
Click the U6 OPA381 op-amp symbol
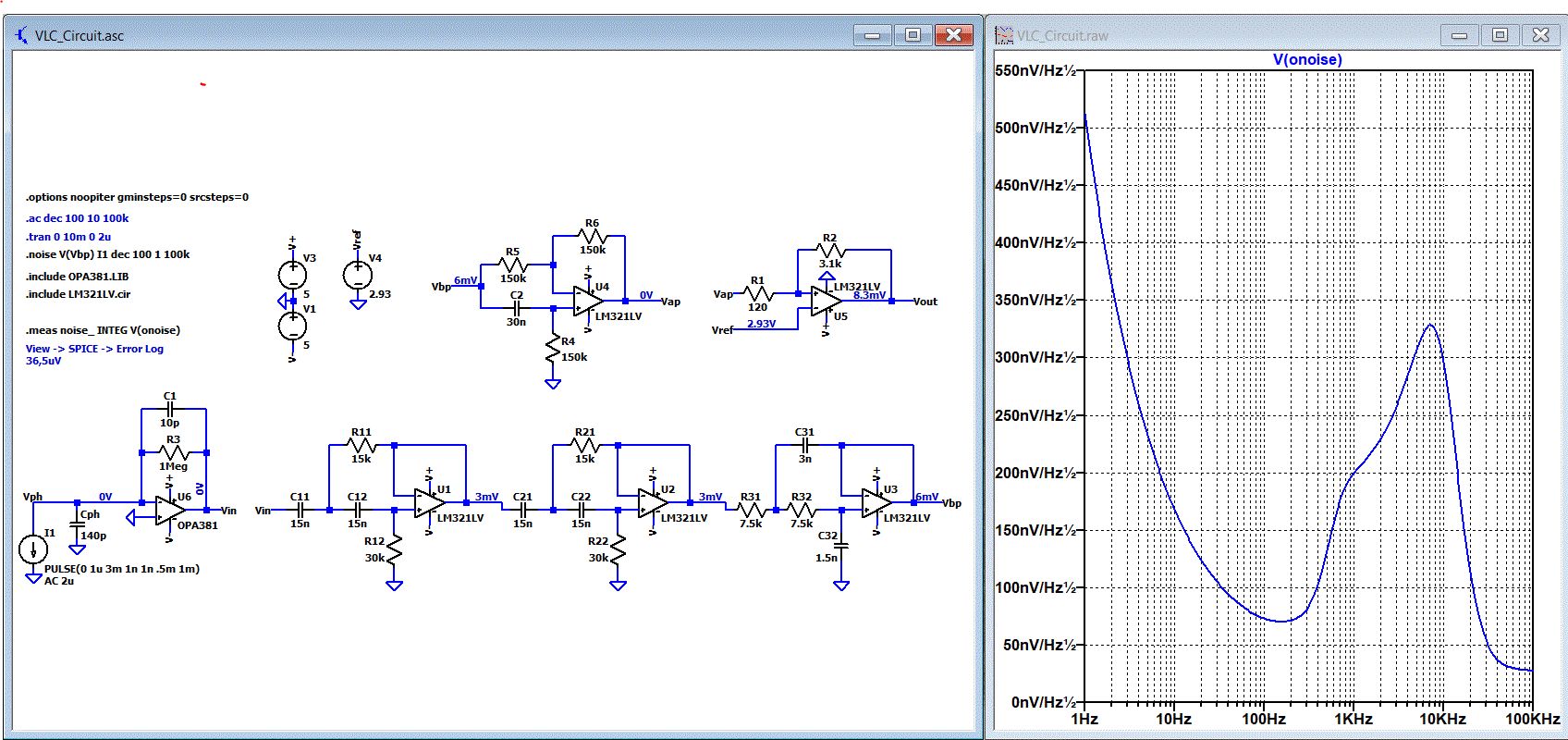[x=170, y=510]
